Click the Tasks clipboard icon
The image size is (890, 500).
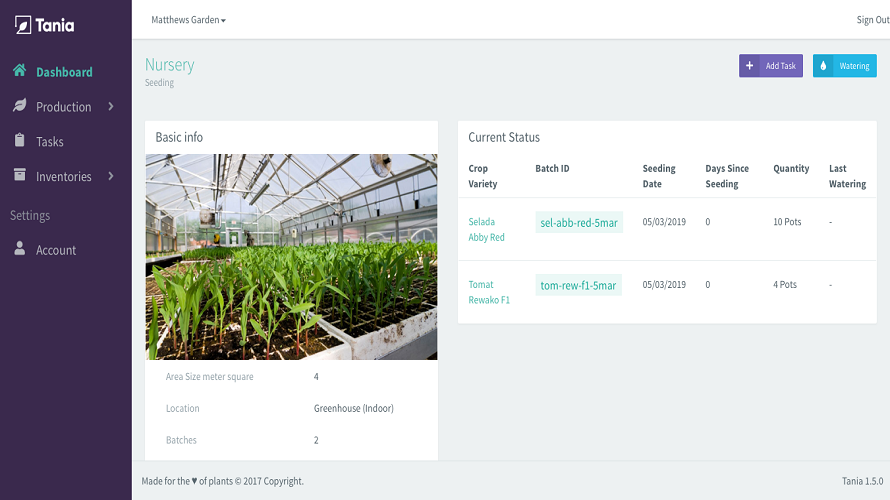click(19, 140)
